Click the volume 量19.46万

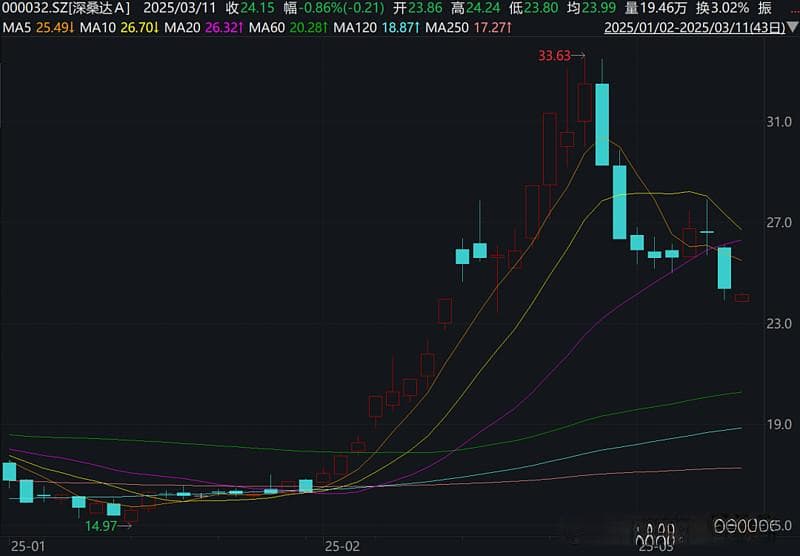pyautogui.click(x=656, y=8)
